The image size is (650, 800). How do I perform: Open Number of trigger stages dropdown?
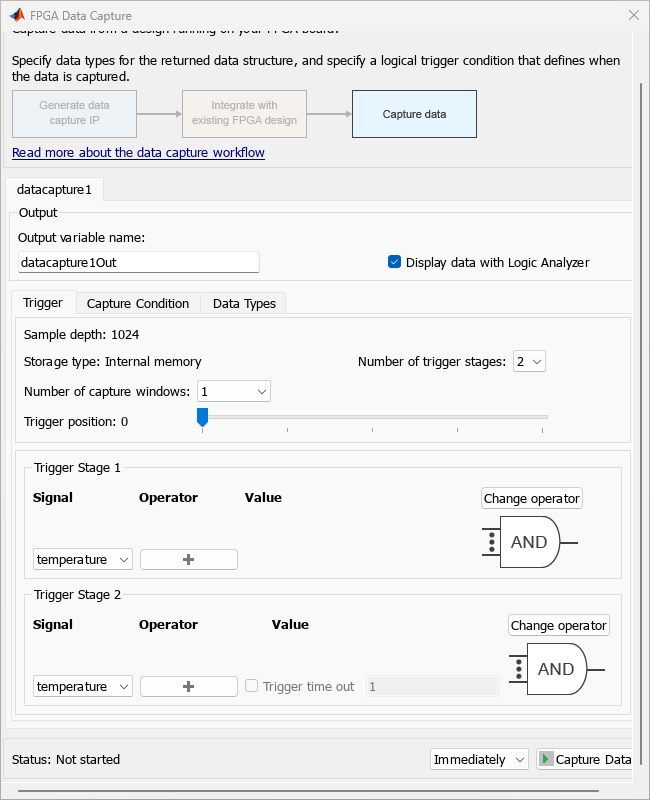(x=529, y=362)
